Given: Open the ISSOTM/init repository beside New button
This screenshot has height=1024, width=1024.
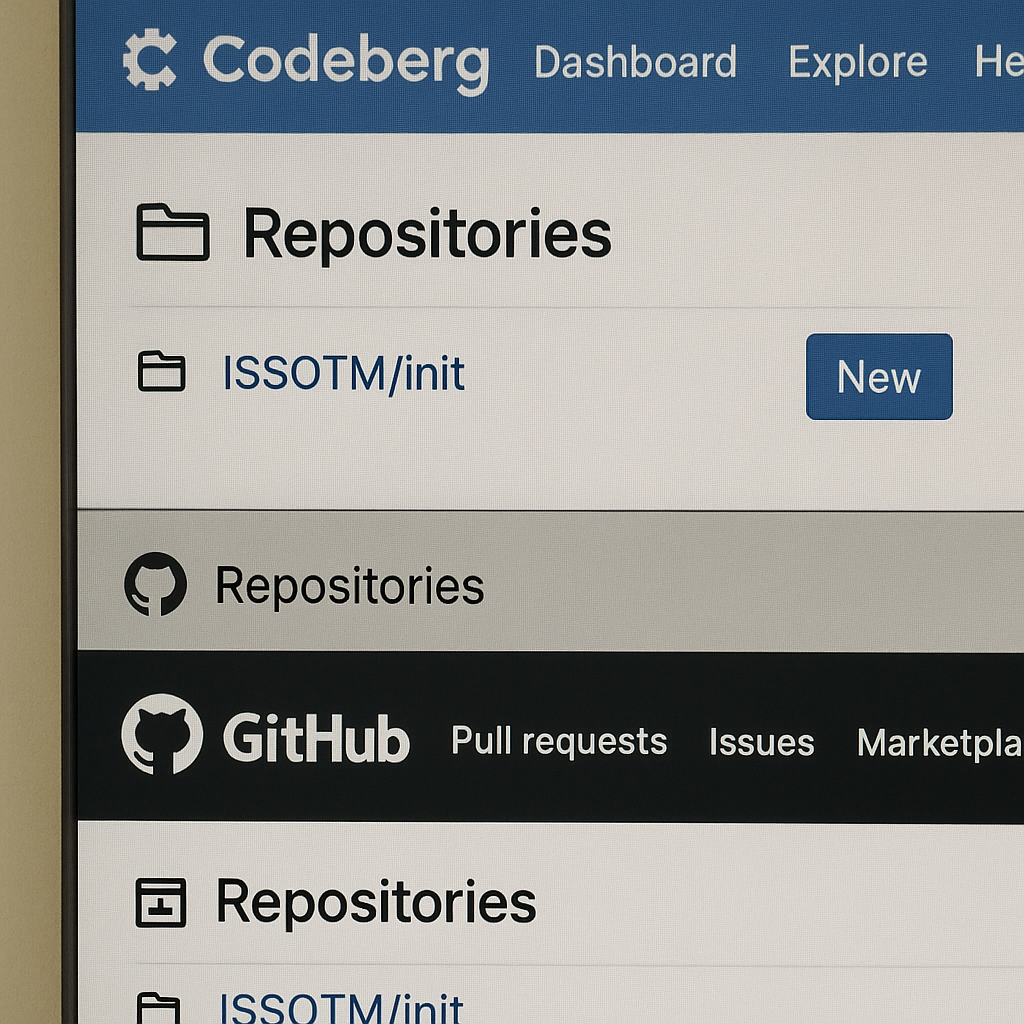Looking at the screenshot, I should pos(343,374).
